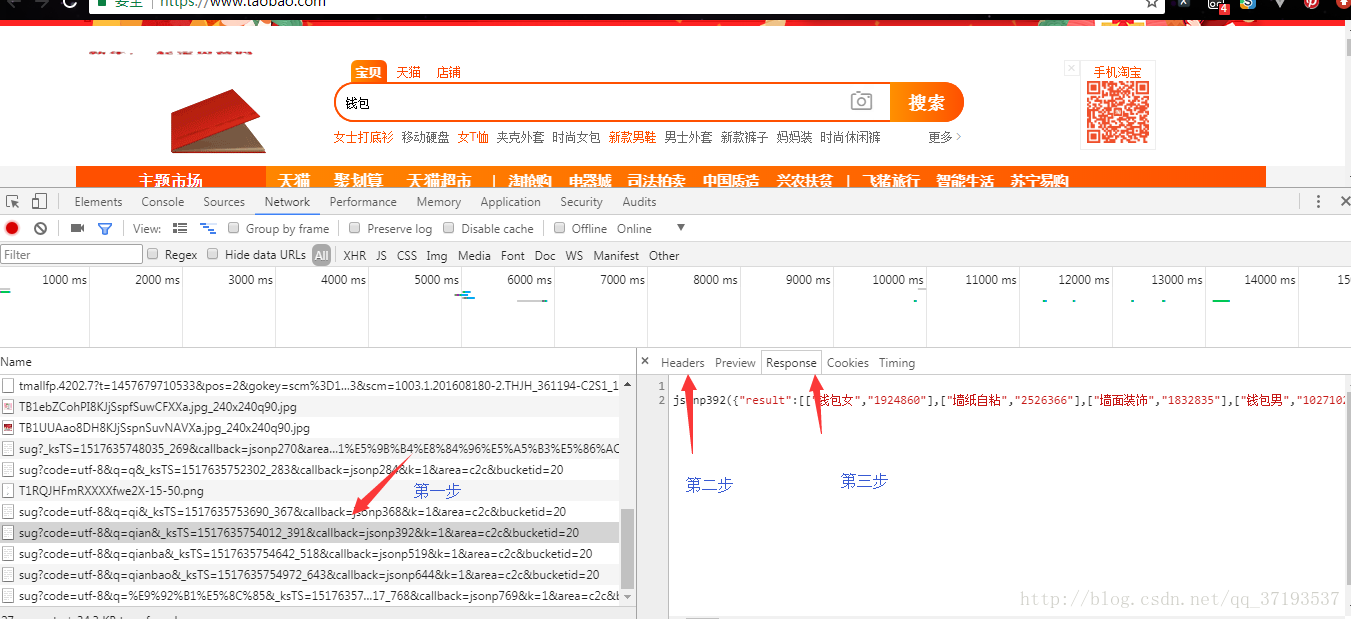Close the QR code popup
The image size is (1351, 619).
click(x=1072, y=69)
